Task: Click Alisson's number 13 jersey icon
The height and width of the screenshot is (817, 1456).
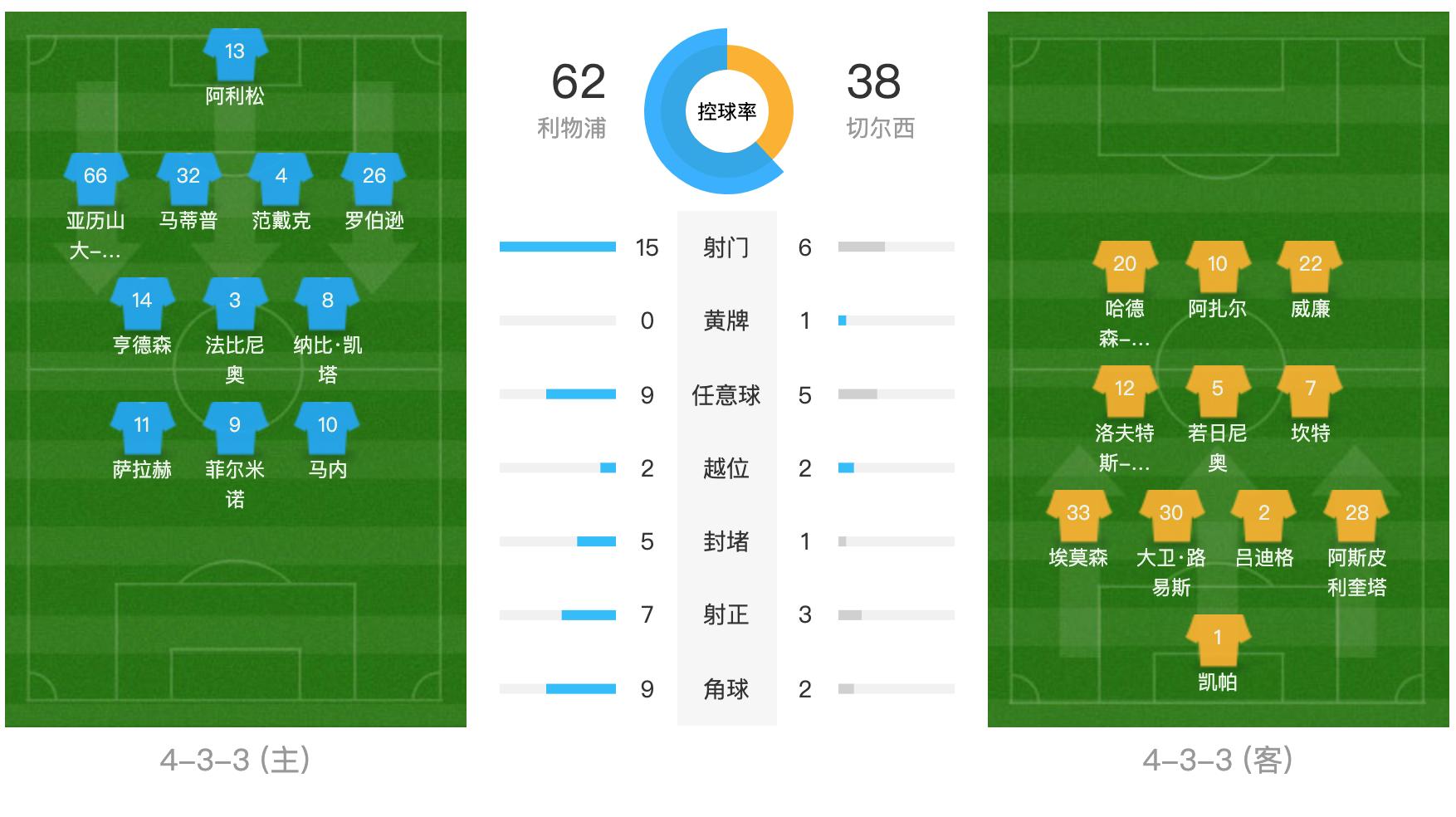Action: [235, 52]
